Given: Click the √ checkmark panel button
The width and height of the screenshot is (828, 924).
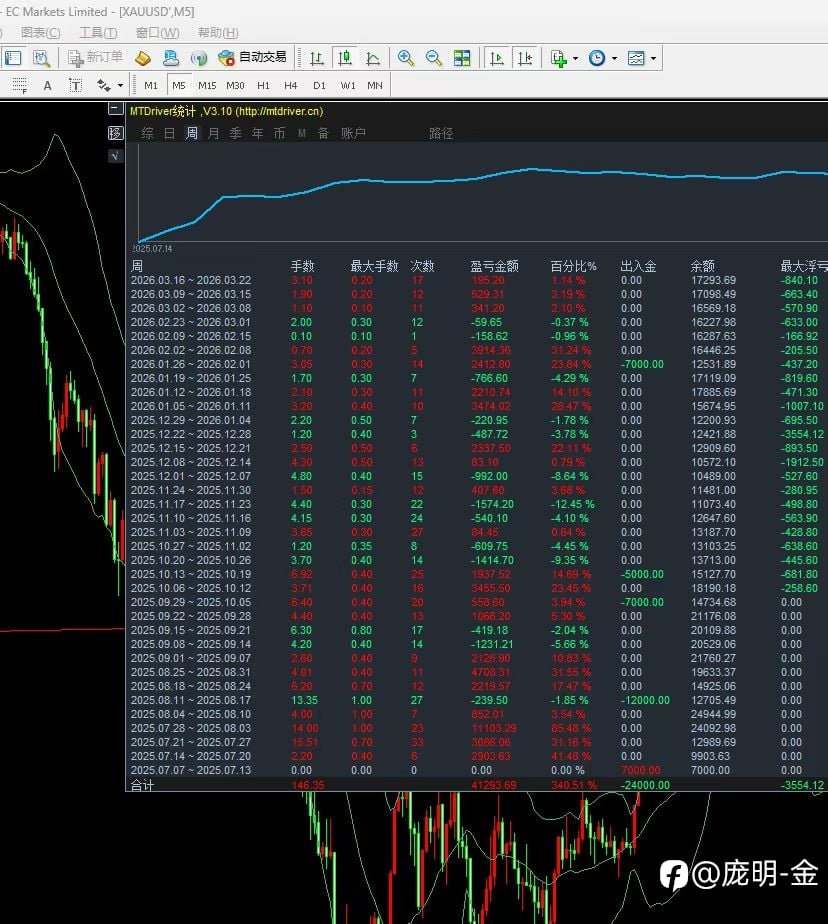Looking at the screenshot, I should (x=115, y=155).
